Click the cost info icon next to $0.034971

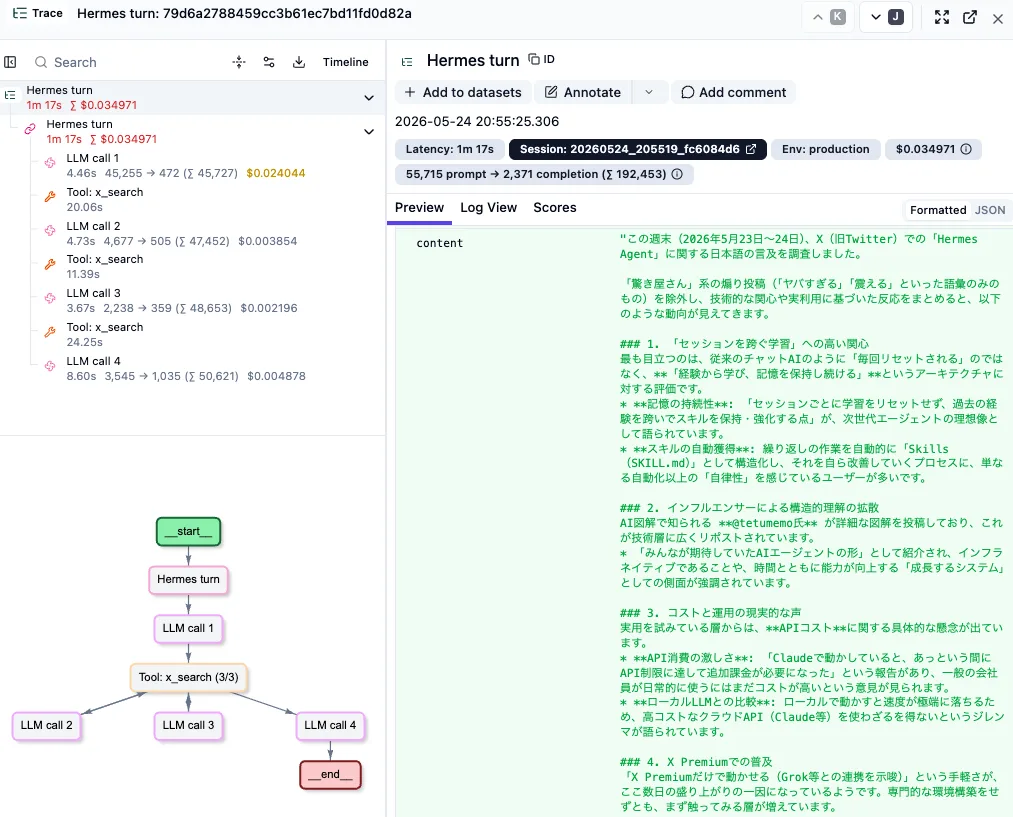pos(966,149)
